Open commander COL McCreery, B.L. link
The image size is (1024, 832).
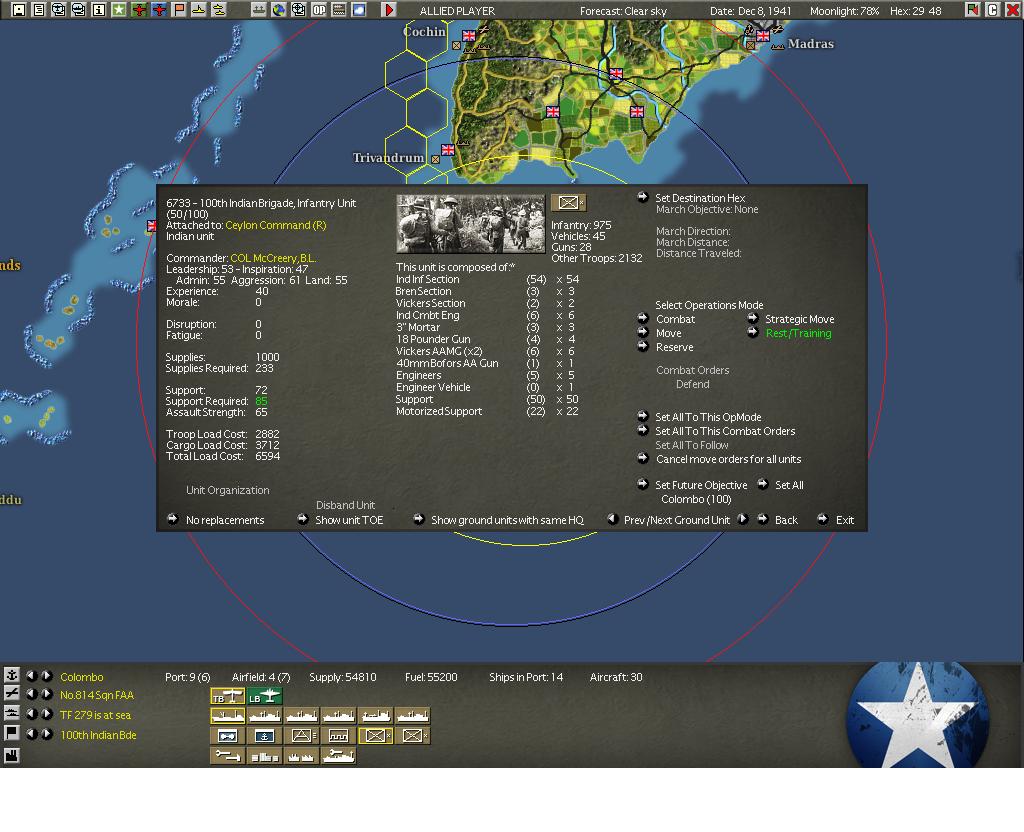pos(273,258)
